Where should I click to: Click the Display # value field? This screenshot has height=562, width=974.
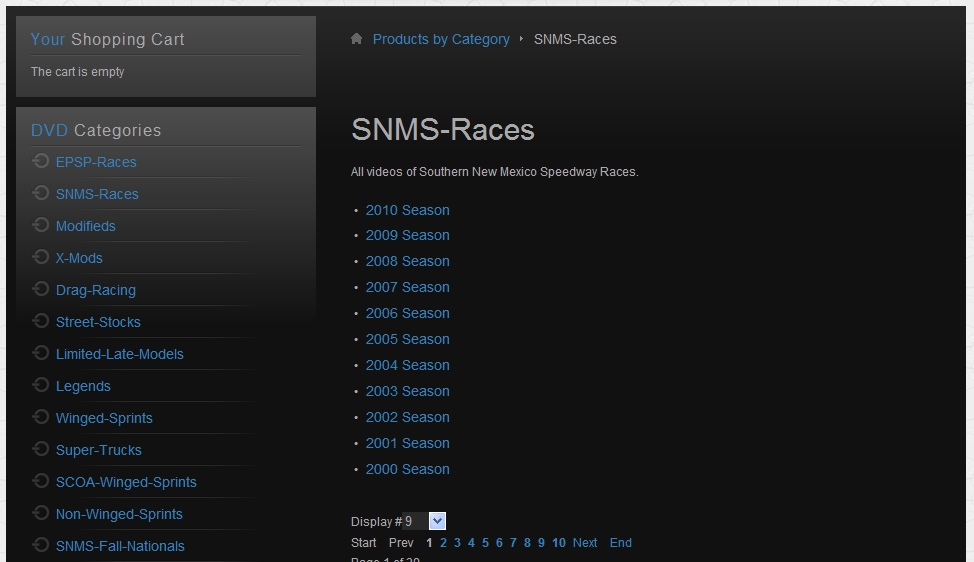pyautogui.click(x=415, y=521)
